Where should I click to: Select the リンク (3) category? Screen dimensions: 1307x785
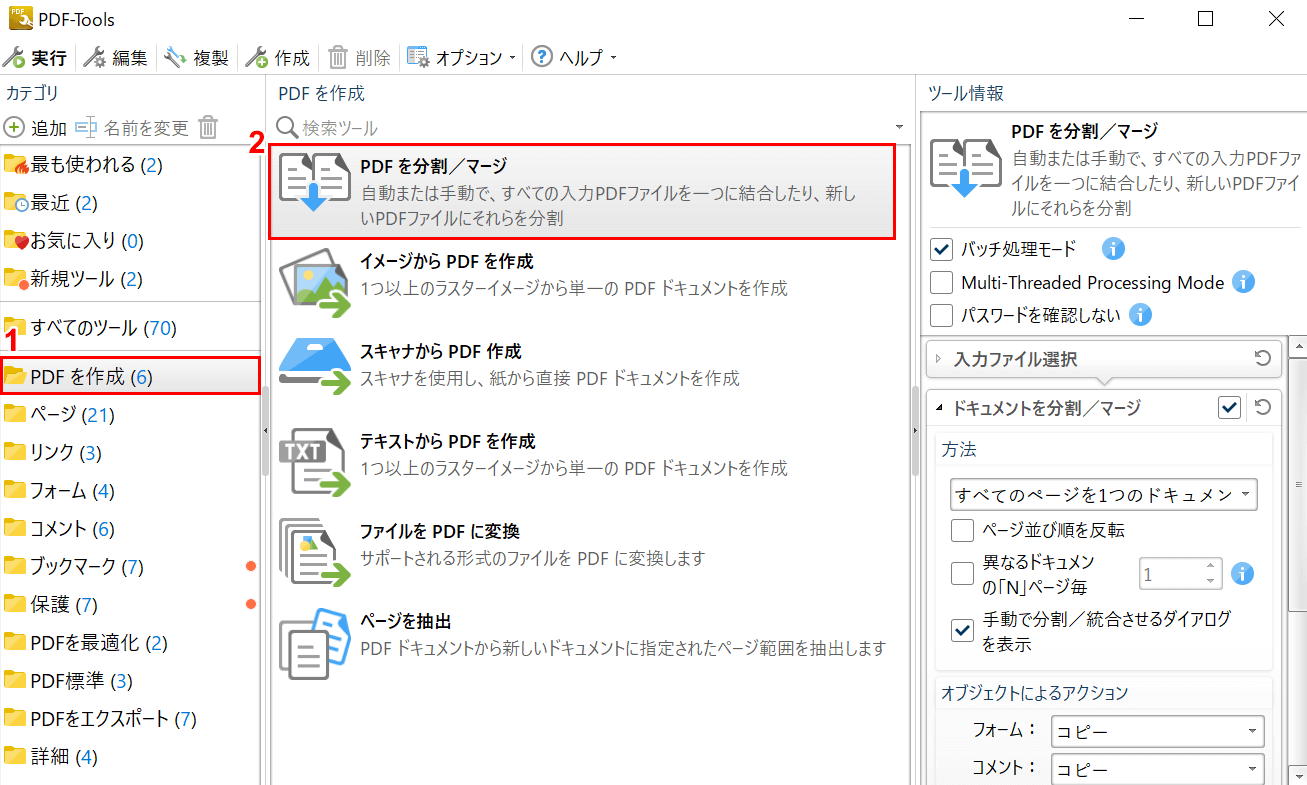pos(130,453)
